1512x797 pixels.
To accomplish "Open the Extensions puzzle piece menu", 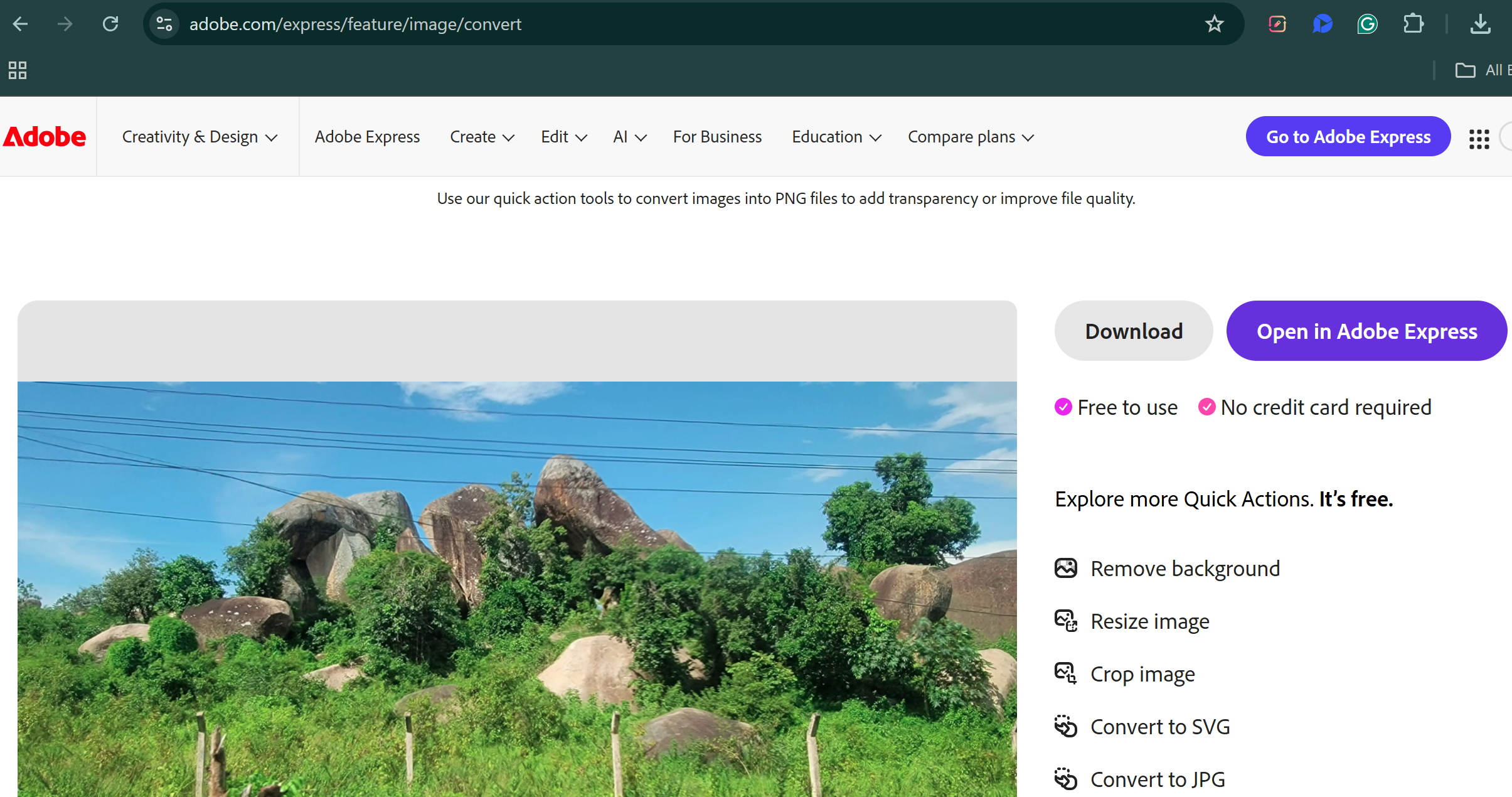I will [1413, 24].
